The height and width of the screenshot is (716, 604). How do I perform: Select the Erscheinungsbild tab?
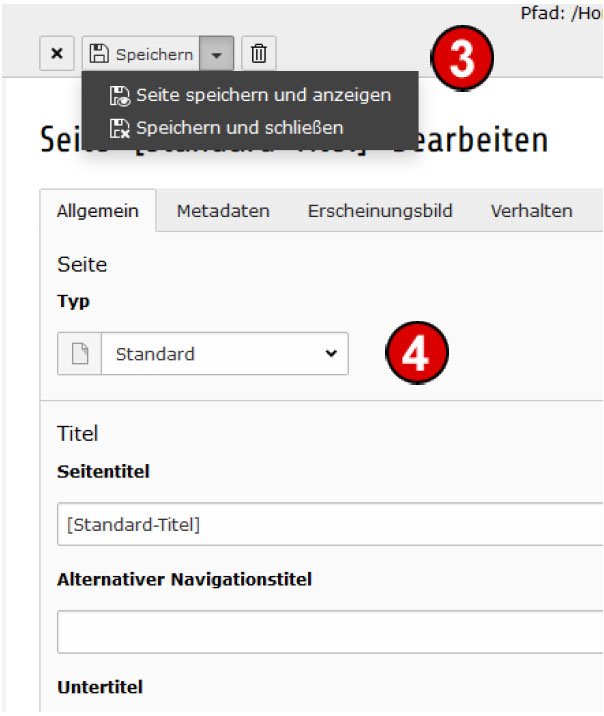(380, 211)
